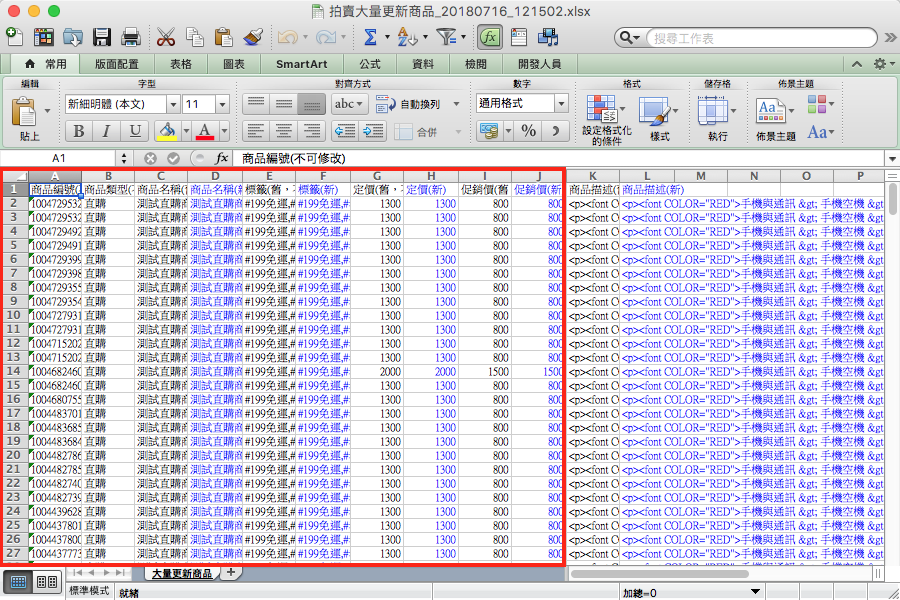The height and width of the screenshot is (600, 900).
Task: Click the Print icon in toolbar
Action: (x=130, y=38)
